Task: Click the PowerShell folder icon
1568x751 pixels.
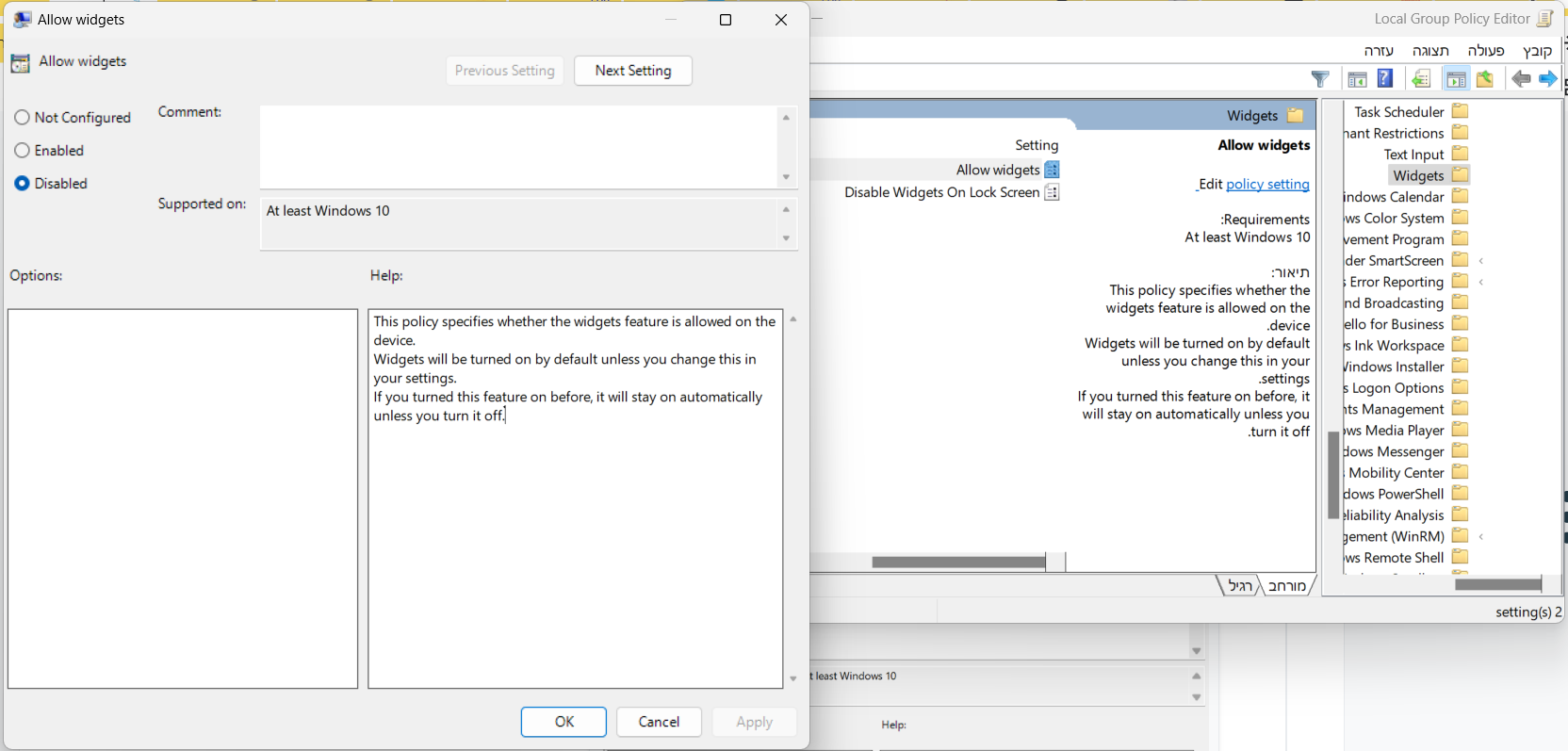Action: [1461, 493]
